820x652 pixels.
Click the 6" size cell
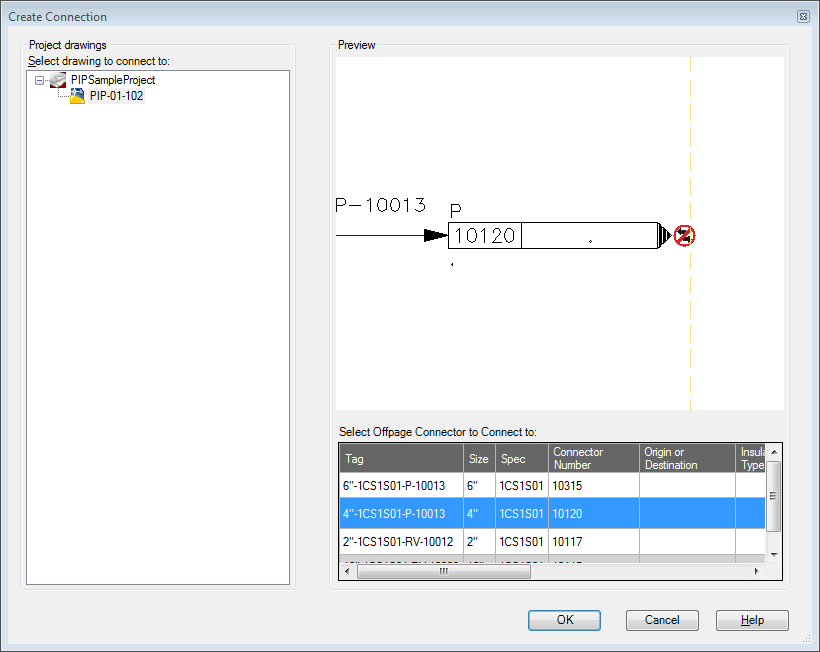tap(479, 486)
